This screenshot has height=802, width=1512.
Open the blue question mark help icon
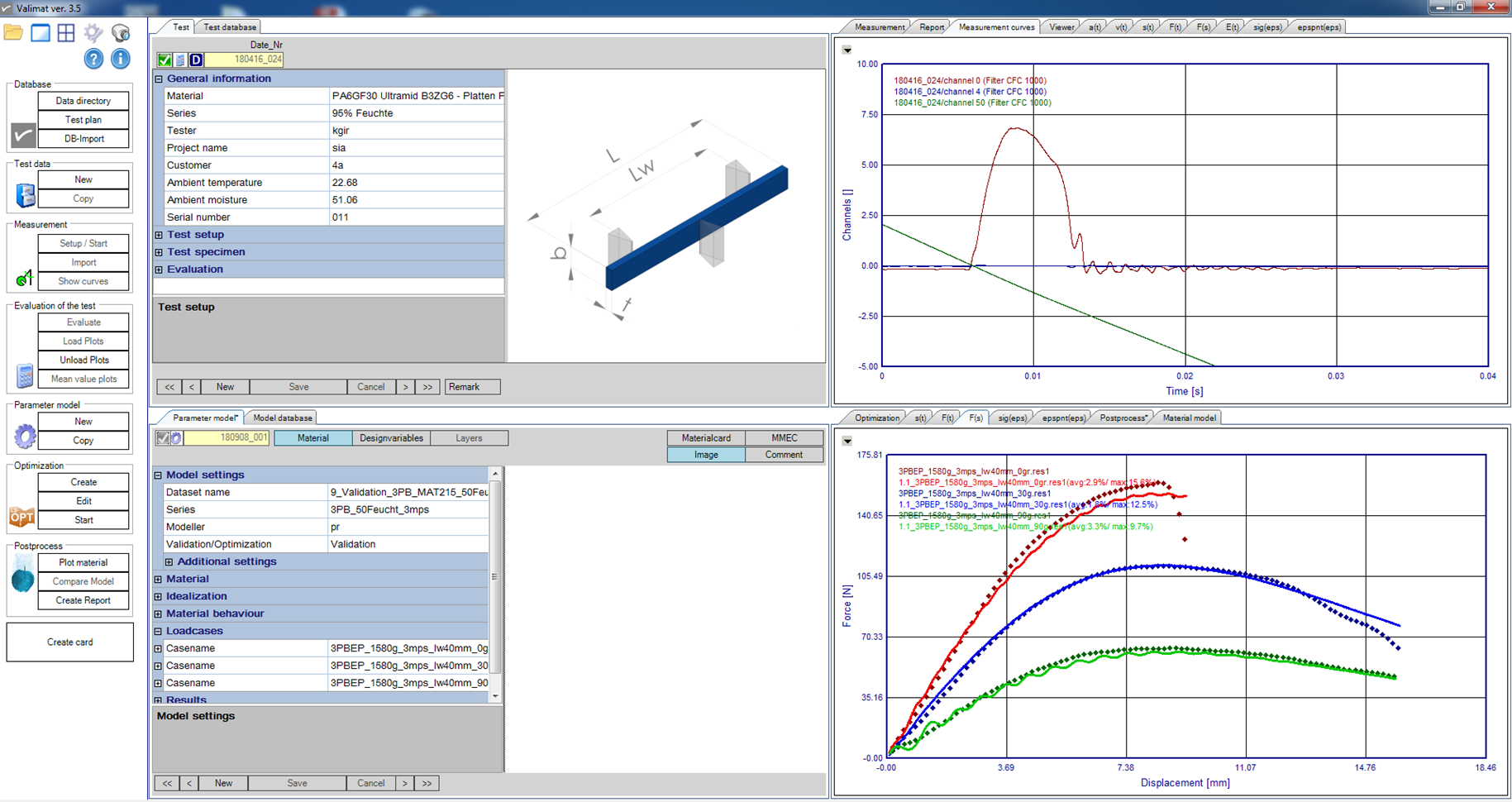[93, 59]
